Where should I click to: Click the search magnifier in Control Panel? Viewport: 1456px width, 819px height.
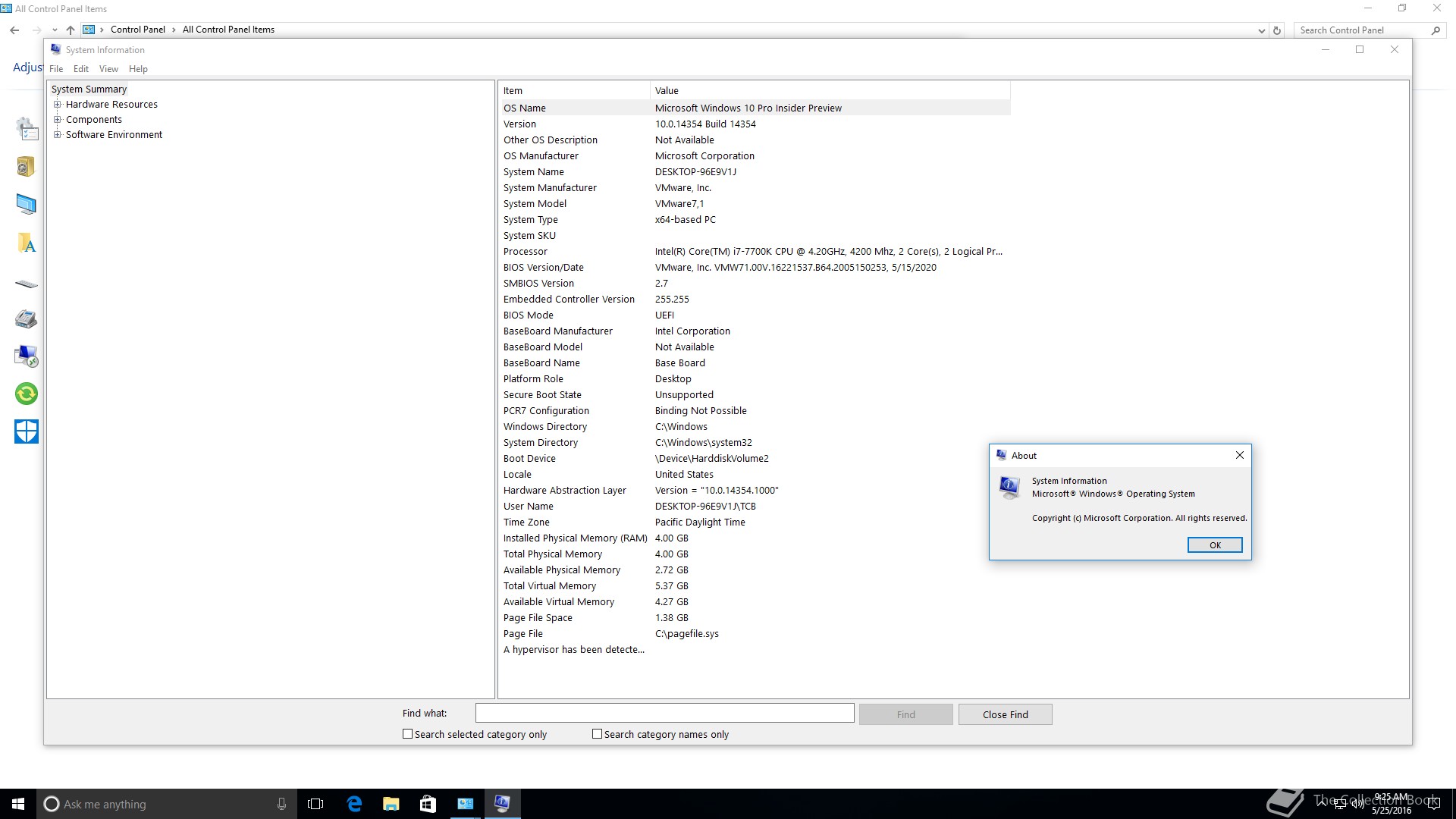1436,30
